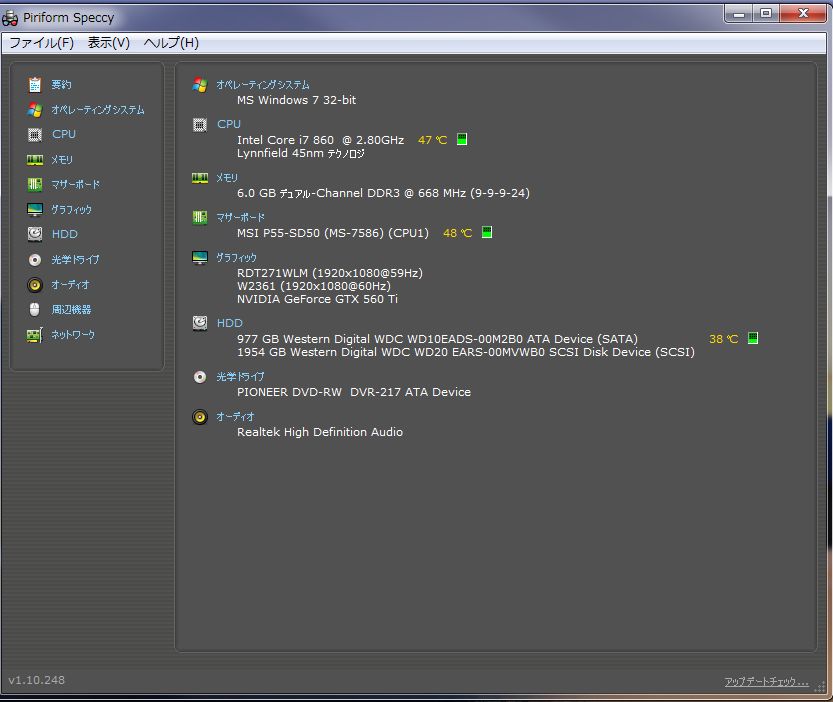
Task: Click the メモリ RAM icon in sidebar
Action: tap(35, 159)
